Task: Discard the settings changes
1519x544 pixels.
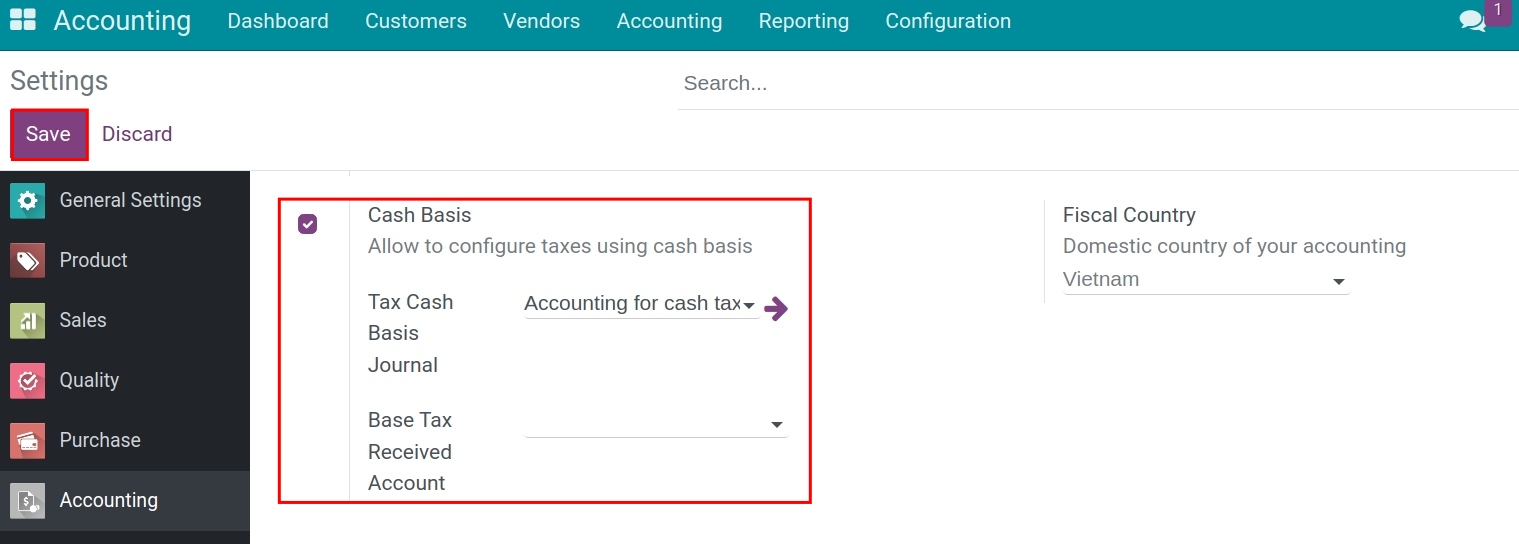Action: (x=137, y=134)
